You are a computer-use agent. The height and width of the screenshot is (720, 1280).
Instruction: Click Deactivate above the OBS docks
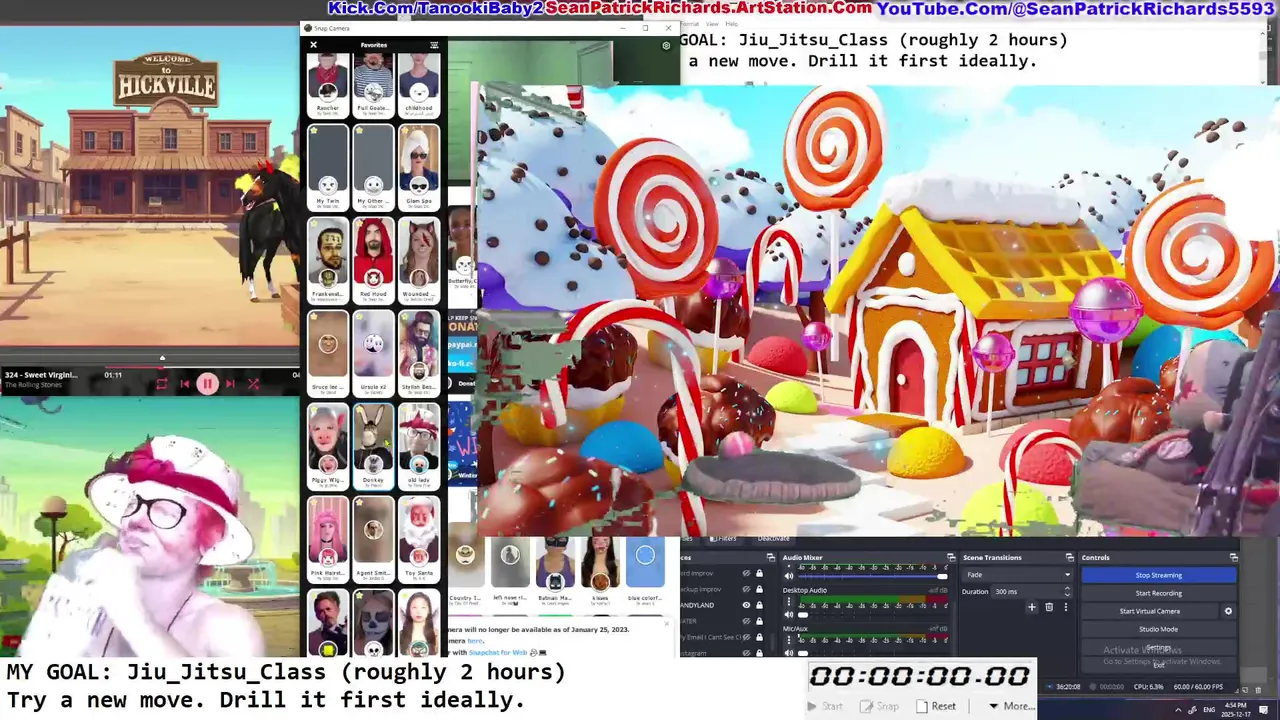[773, 539]
